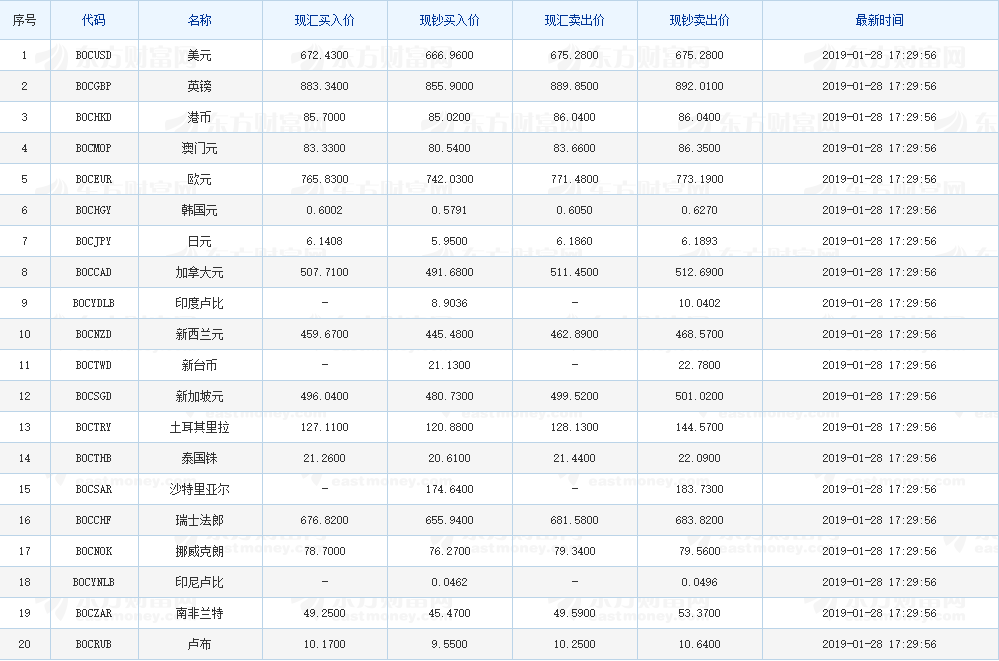Select the BOCTHB code cell
Screen dimensions: 999x661
(94, 458)
